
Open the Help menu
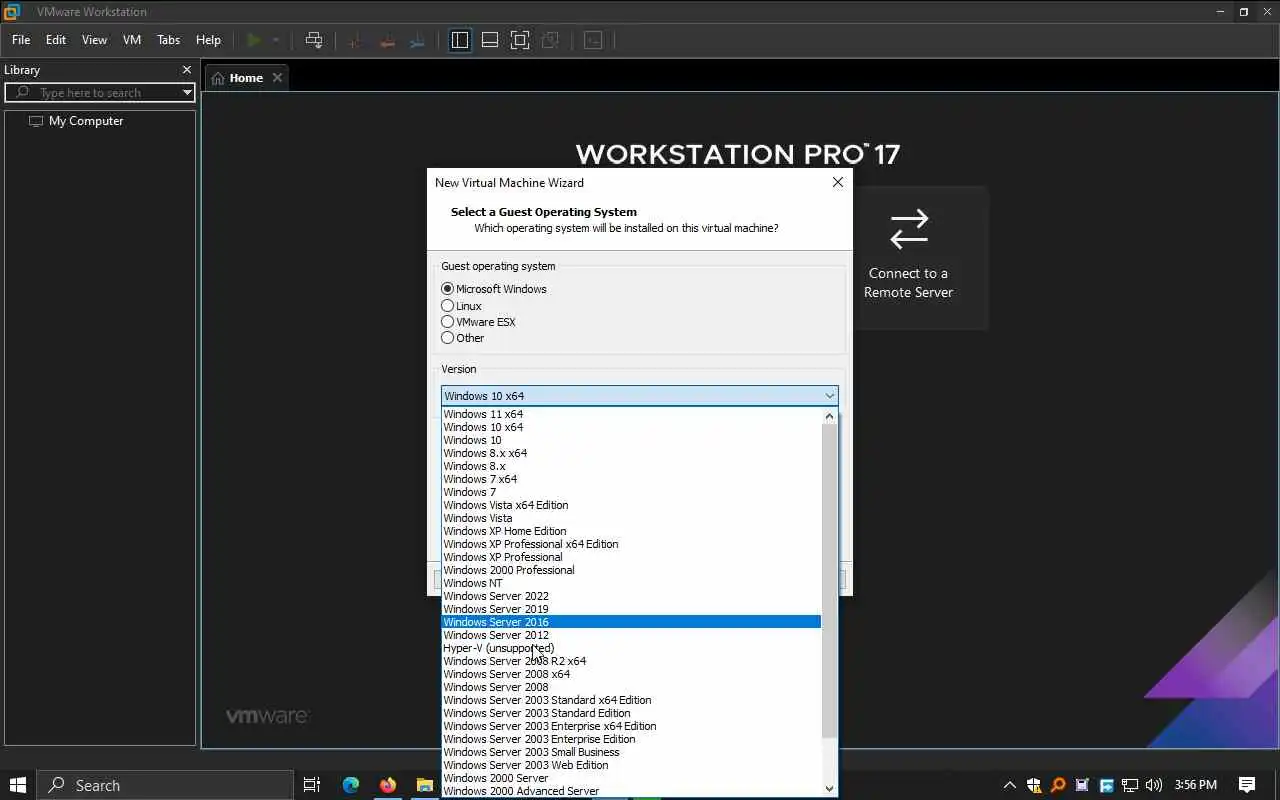(x=208, y=40)
